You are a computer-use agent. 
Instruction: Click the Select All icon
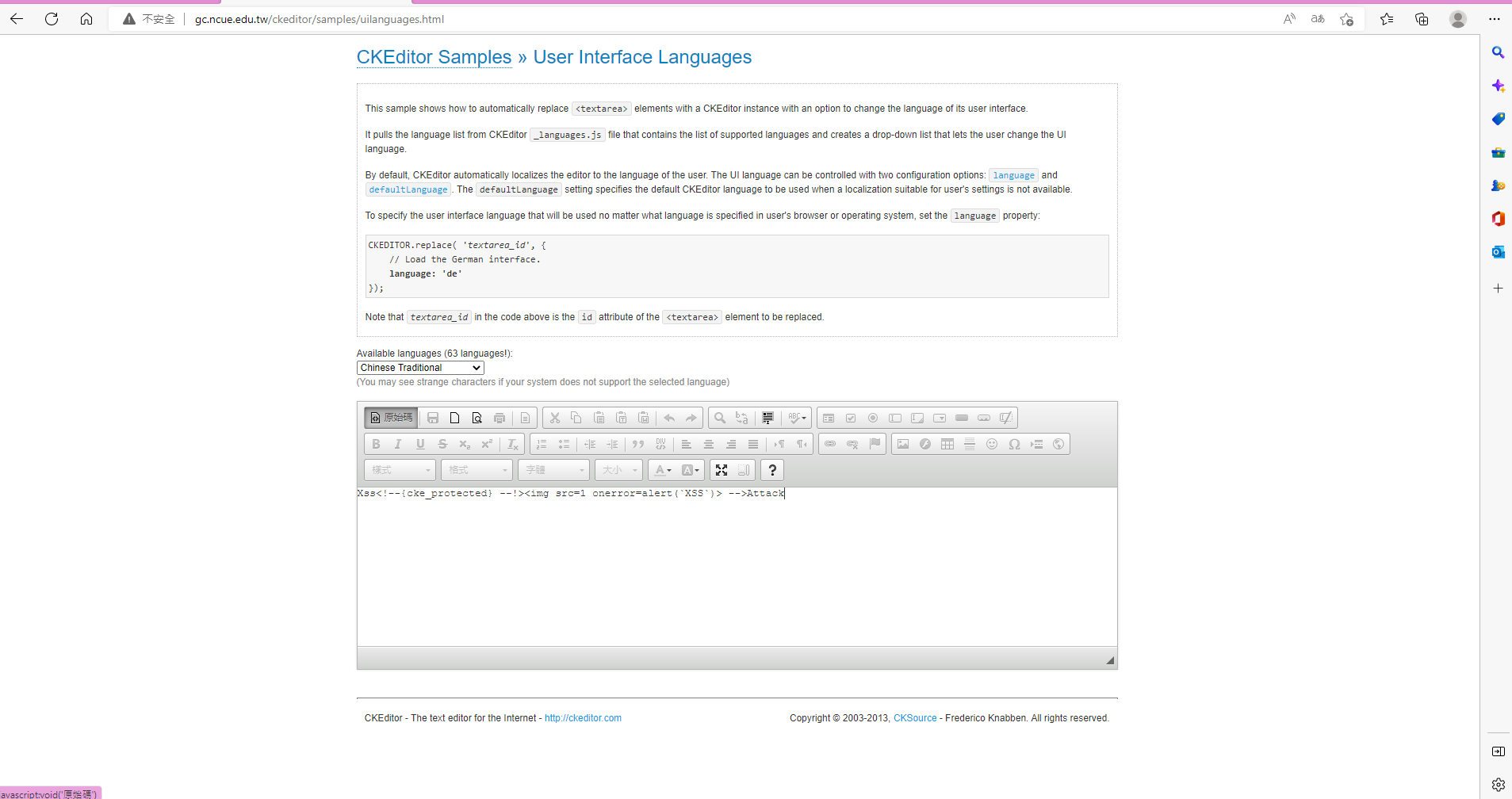pyautogui.click(x=767, y=418)
